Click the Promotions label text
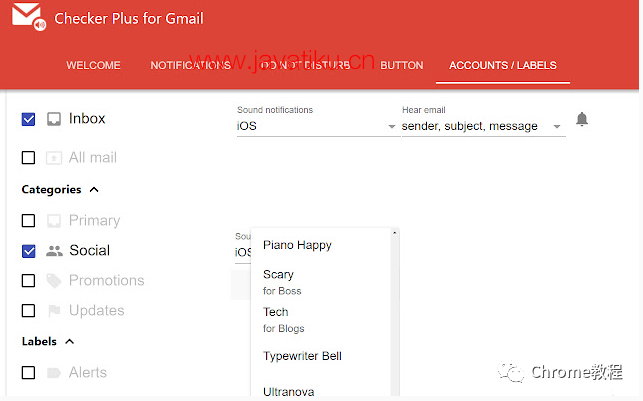The width and height of the screenshot is (643, 401). 107,280
